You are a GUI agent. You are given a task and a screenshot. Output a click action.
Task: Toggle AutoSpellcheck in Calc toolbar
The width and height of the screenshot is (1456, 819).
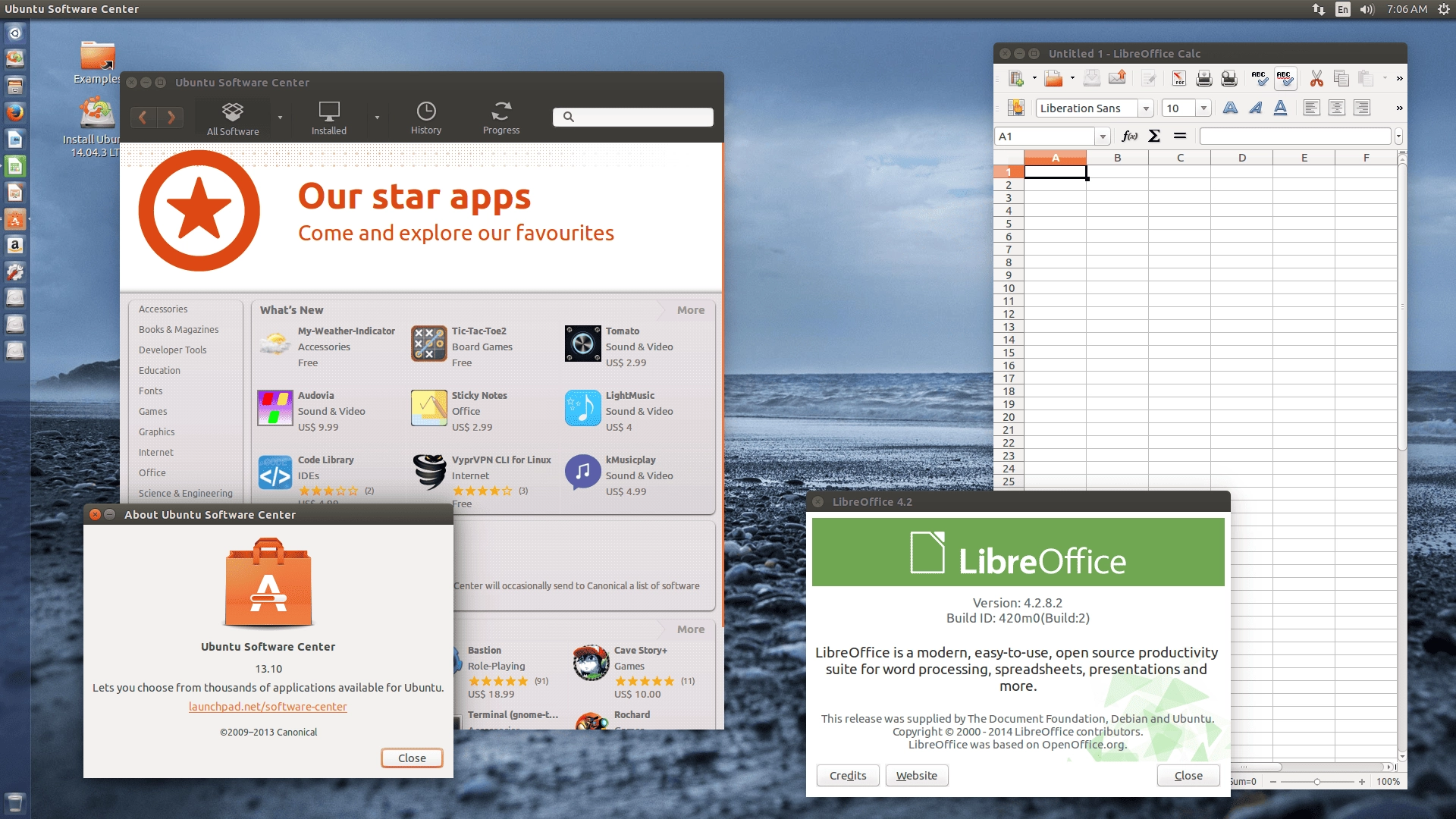(1285, 78)
